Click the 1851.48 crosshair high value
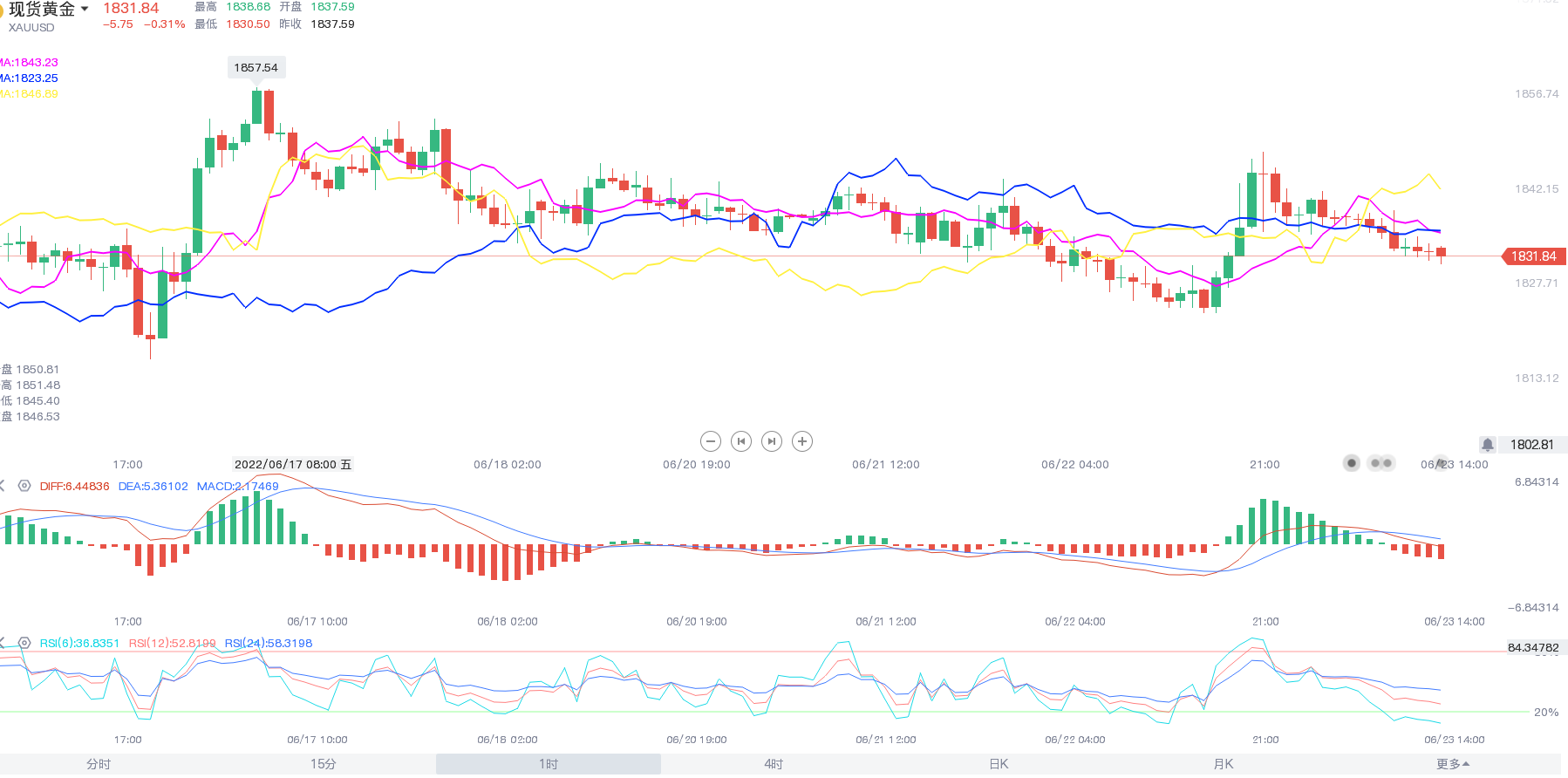The image size is (1568, 778). tap(37, 386)
